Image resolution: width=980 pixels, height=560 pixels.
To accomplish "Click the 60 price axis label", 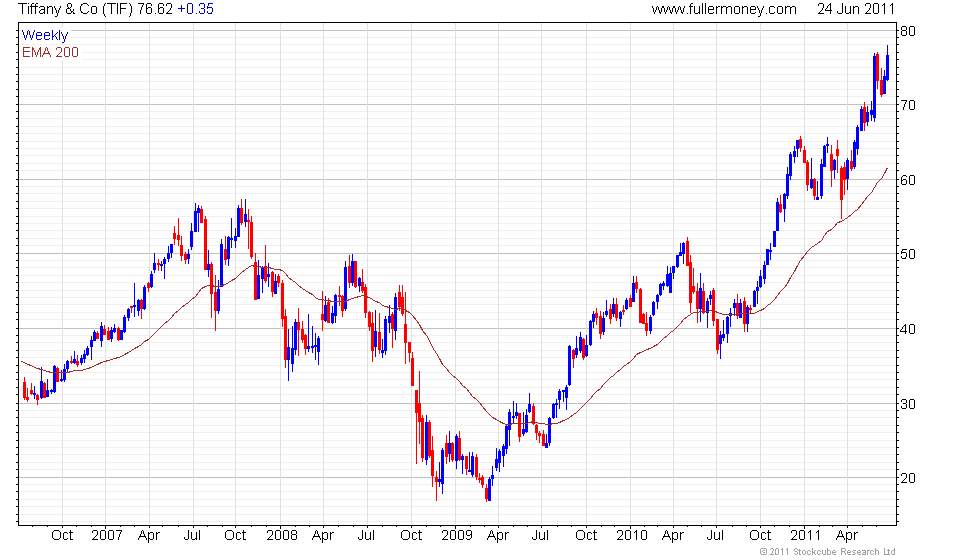I will (908, 180).
